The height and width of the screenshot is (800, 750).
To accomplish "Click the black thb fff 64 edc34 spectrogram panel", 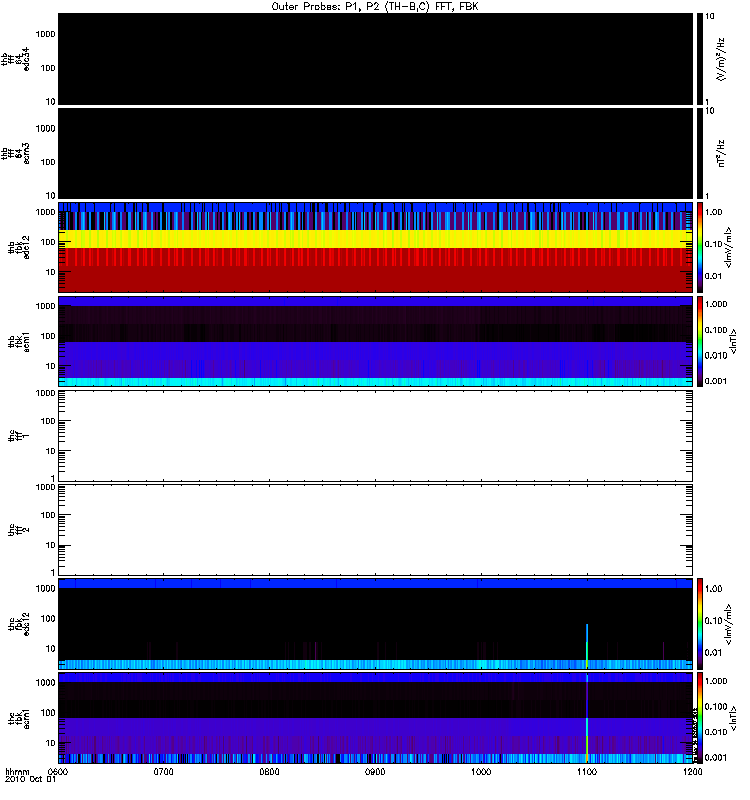I will (x=375, y=59).
